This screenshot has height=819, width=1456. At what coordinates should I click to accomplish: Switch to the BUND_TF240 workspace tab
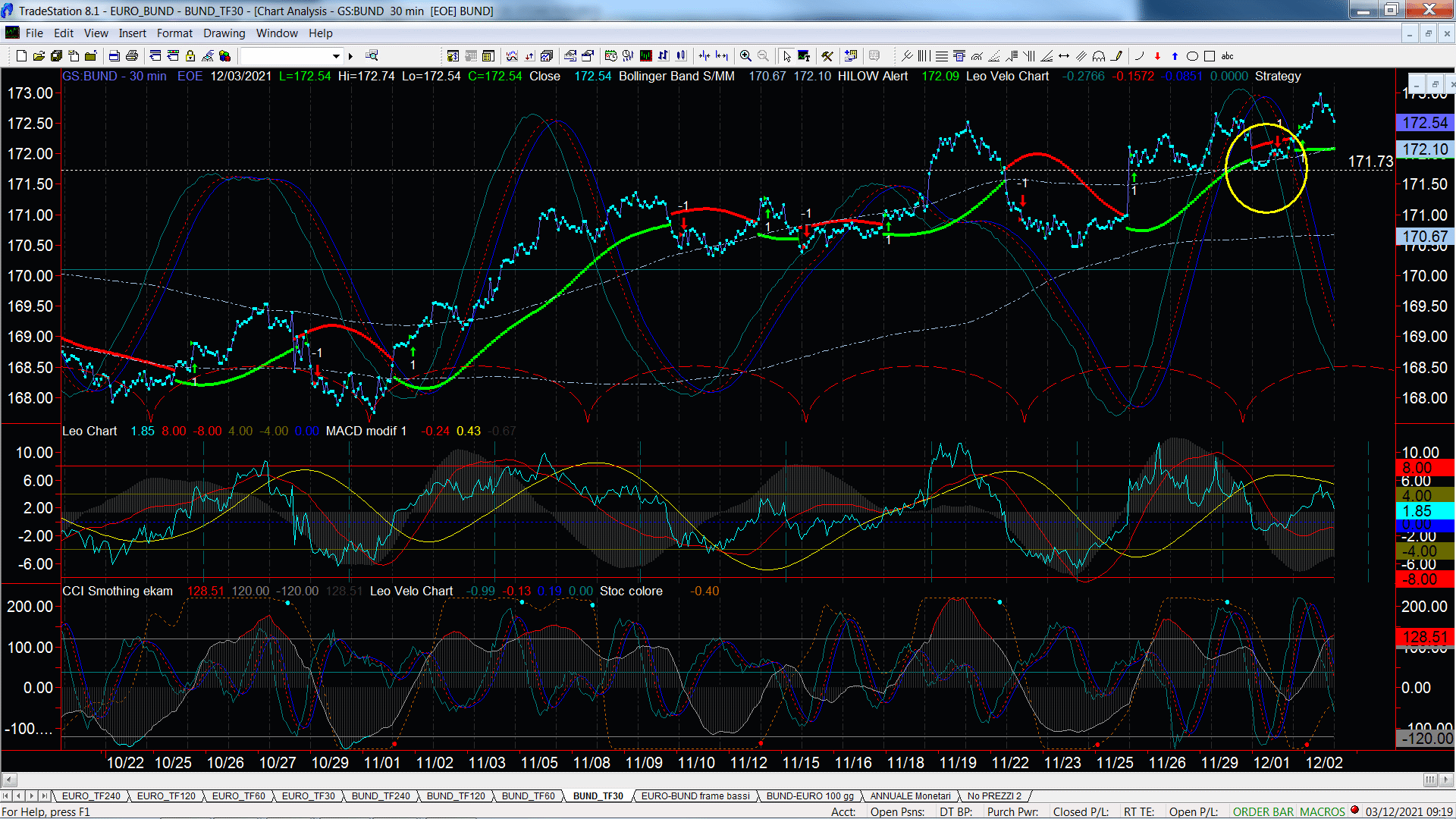(x=381, y=795)
